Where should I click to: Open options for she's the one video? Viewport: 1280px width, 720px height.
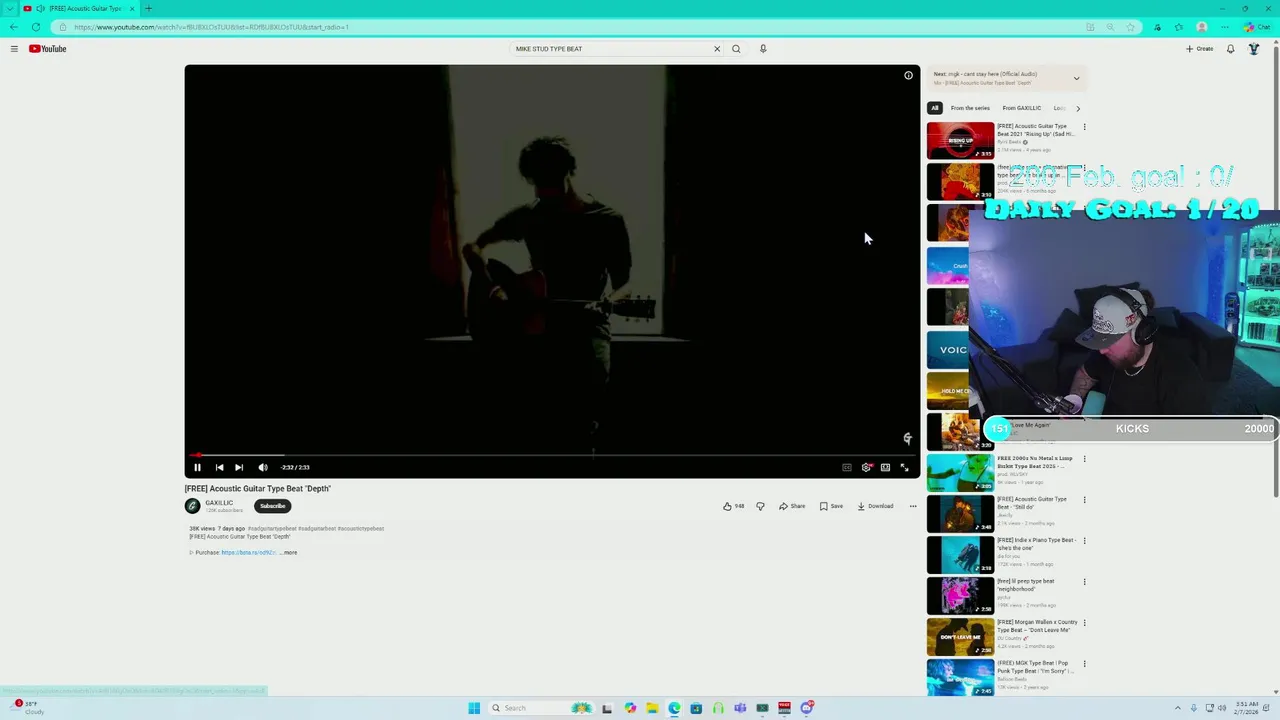[1084, 541]
